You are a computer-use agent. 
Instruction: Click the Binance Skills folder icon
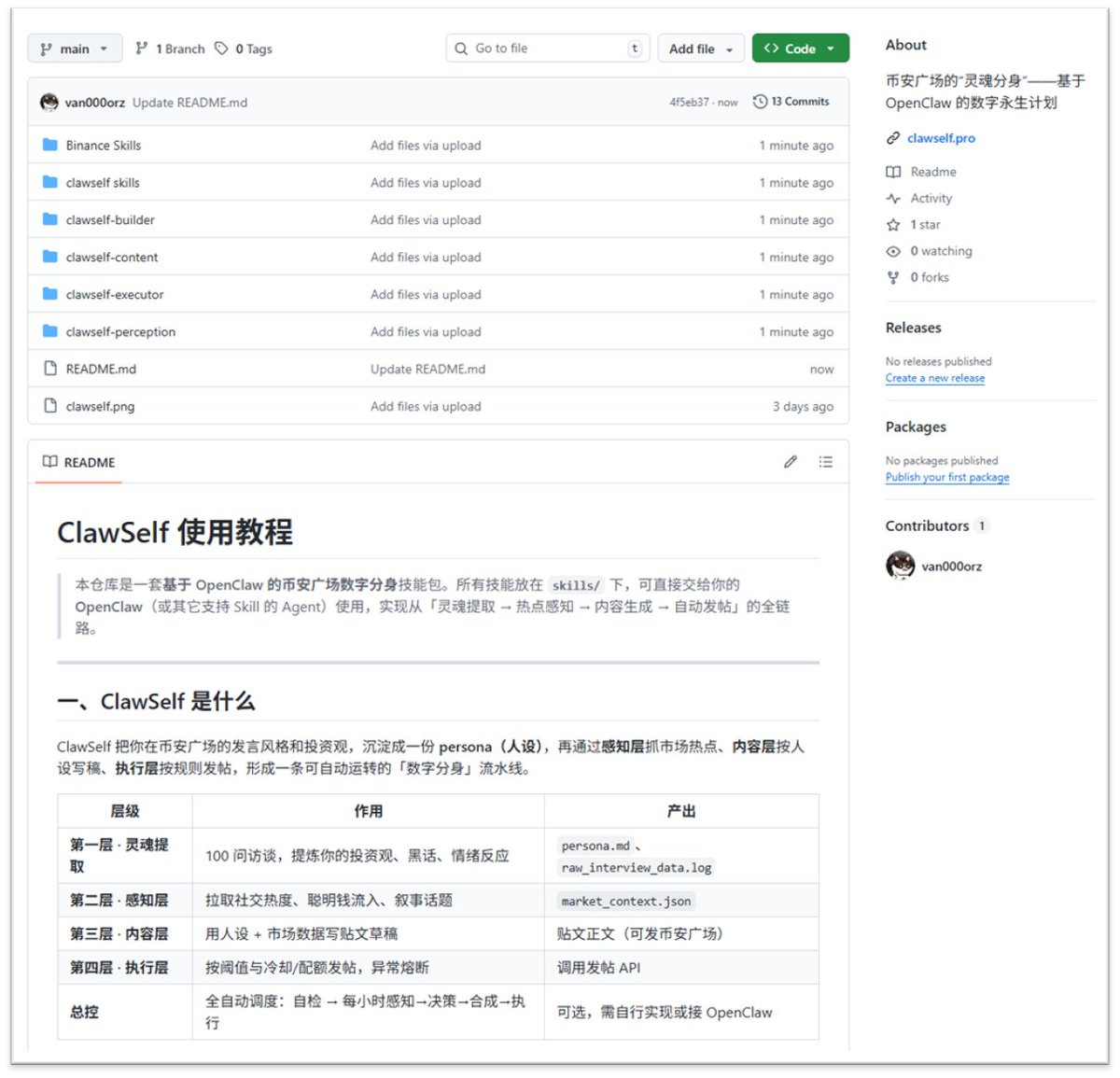coord(50,145)
